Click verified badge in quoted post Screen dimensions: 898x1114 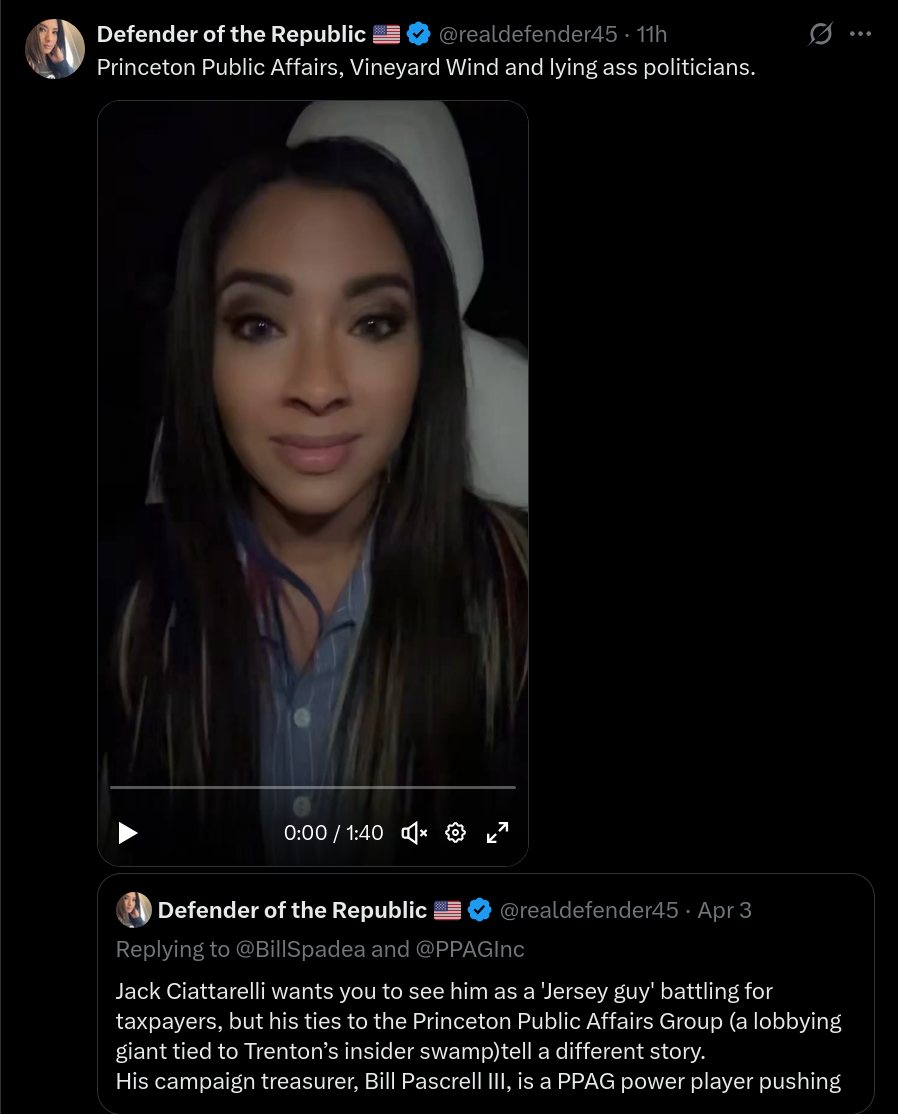click(480, 910)
